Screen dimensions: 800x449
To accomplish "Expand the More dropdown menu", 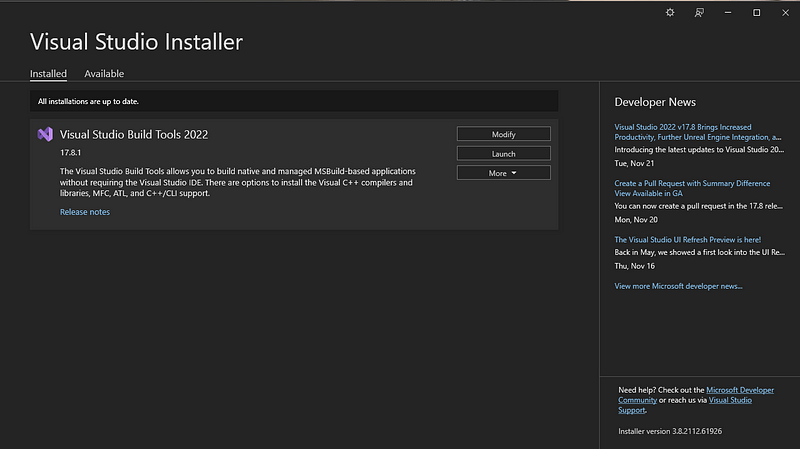I will [504, 173].
